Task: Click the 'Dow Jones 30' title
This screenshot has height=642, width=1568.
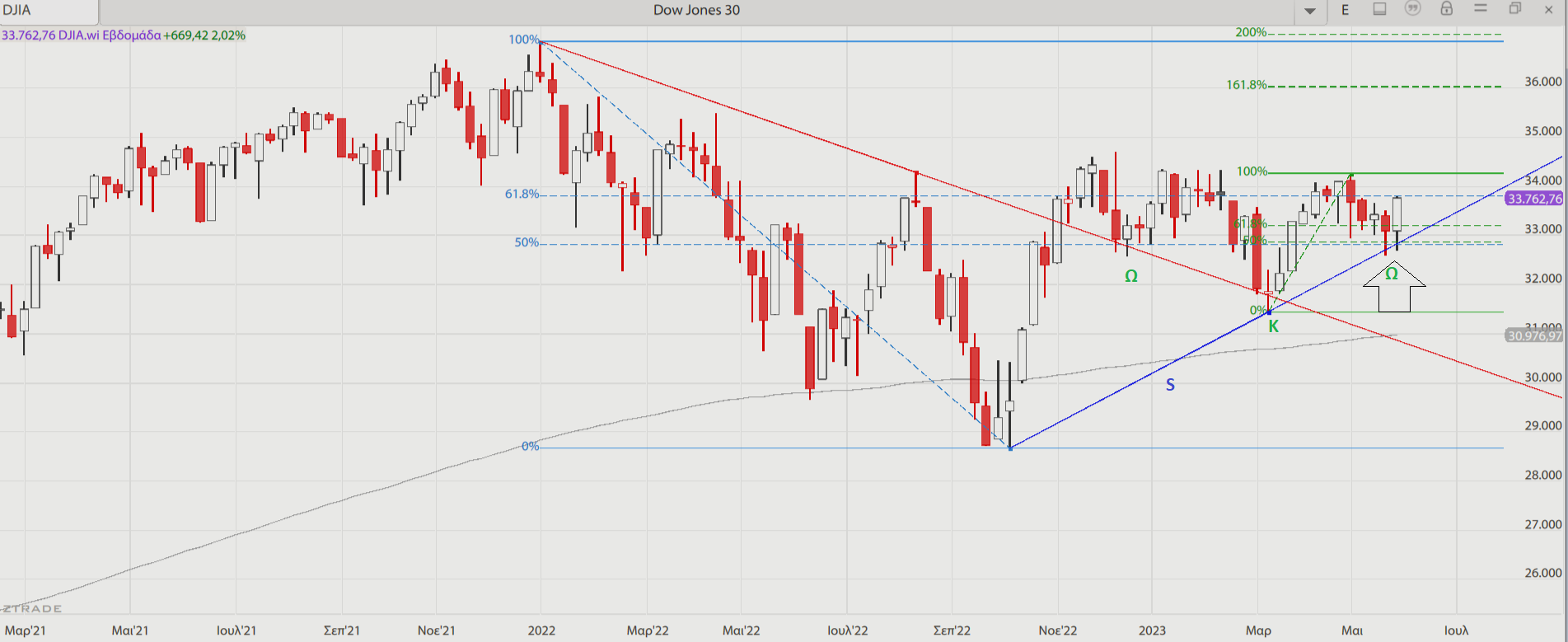Action: [x=696, y=10]
